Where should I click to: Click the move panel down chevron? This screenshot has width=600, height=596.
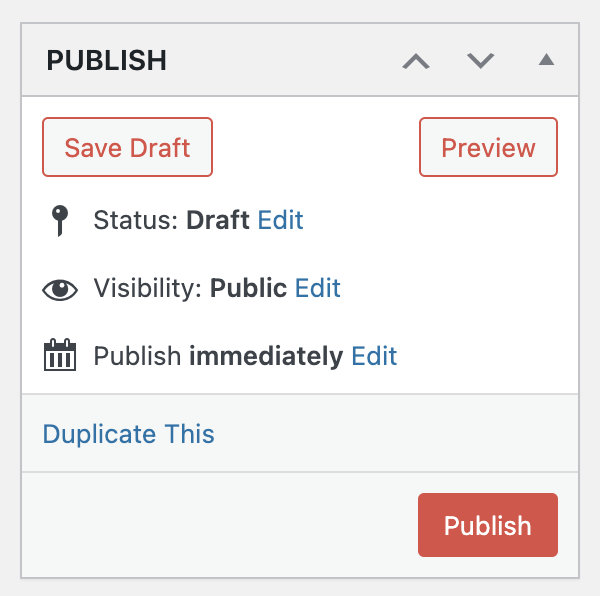pos(481,61)
